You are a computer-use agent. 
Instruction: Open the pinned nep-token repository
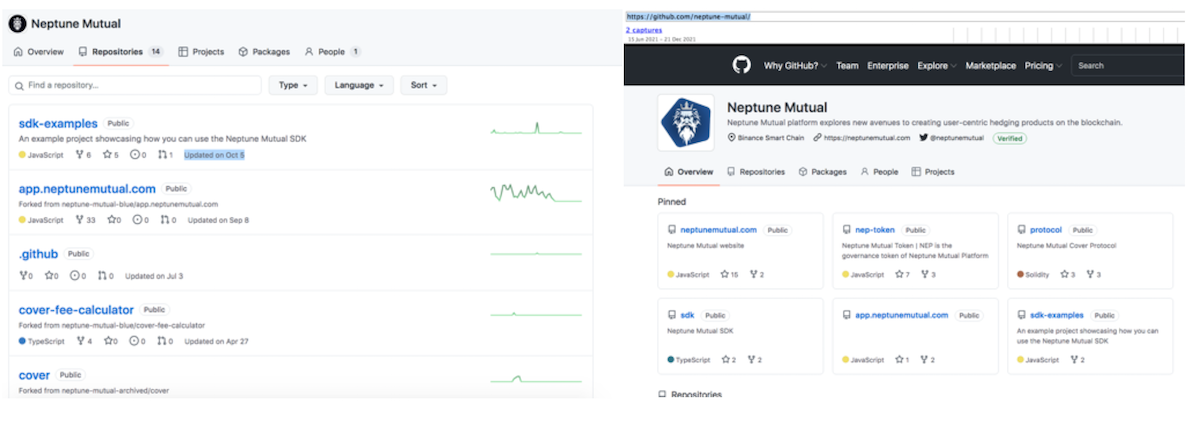(x=874, y=230)
